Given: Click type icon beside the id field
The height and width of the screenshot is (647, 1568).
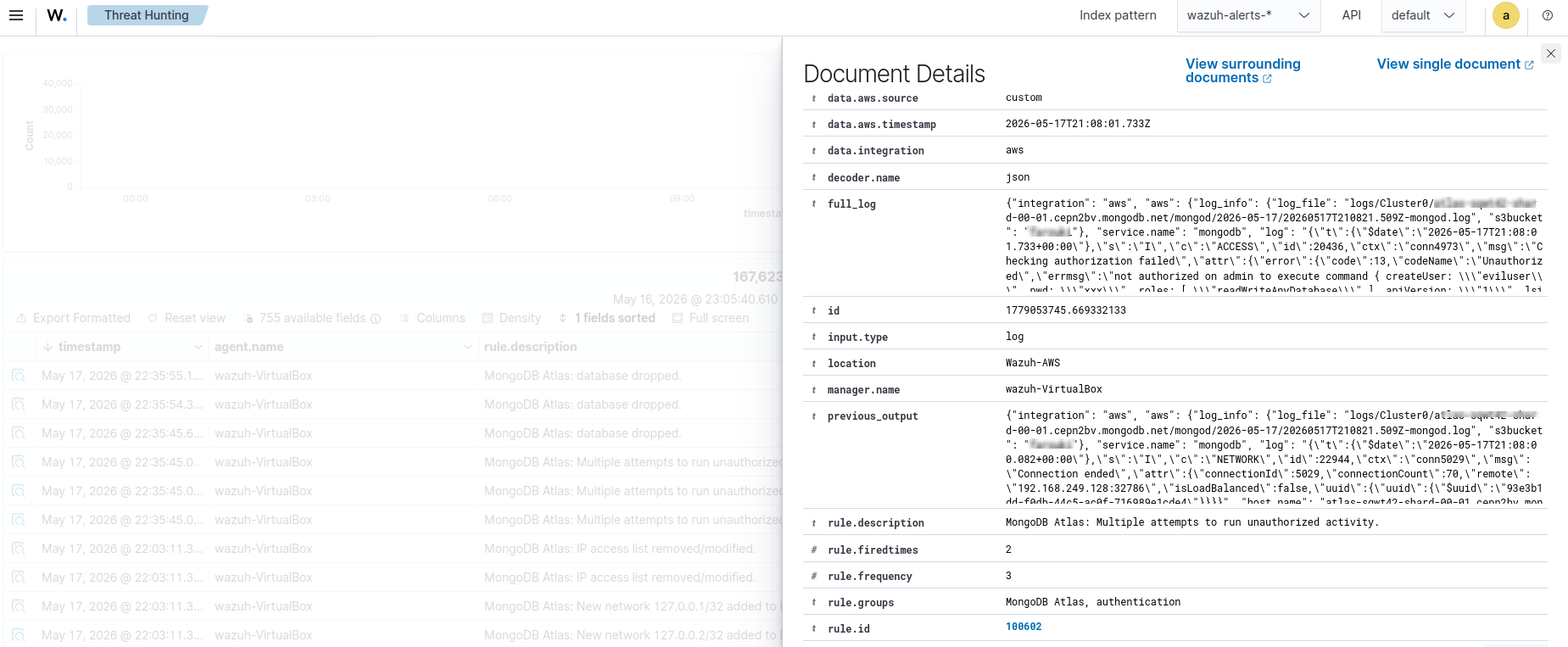Looking at the screenshot, I should [814, 311].
